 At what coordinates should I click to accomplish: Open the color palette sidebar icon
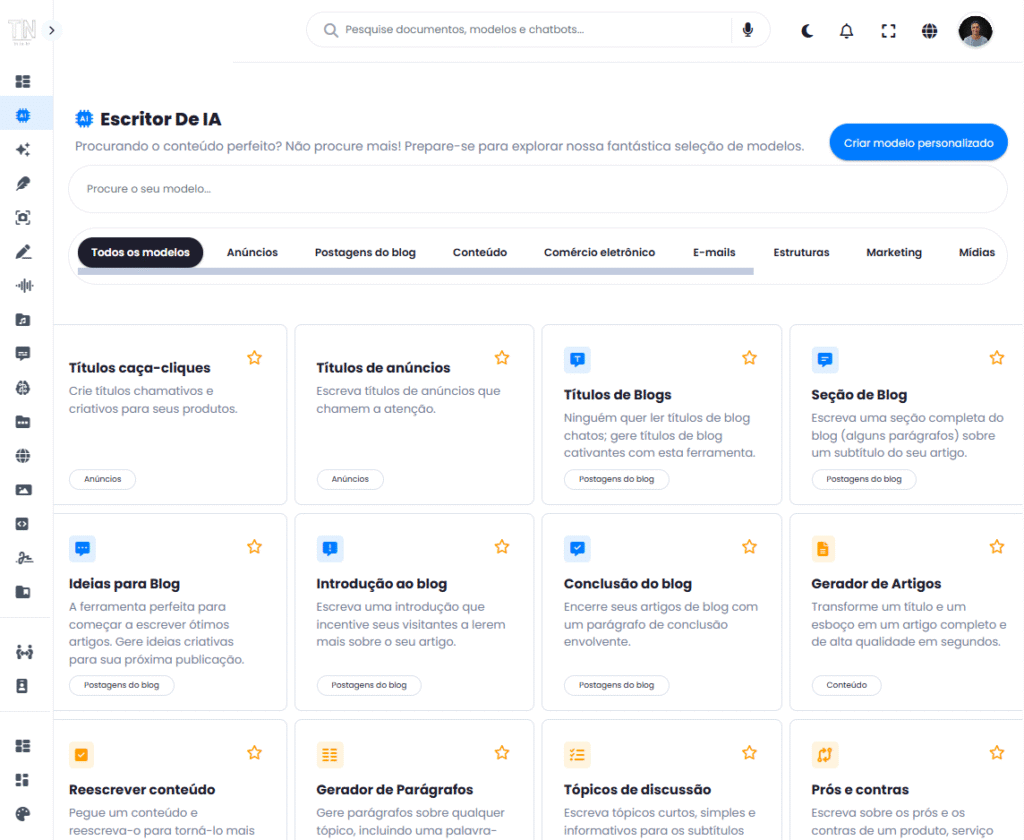(23, 814)
